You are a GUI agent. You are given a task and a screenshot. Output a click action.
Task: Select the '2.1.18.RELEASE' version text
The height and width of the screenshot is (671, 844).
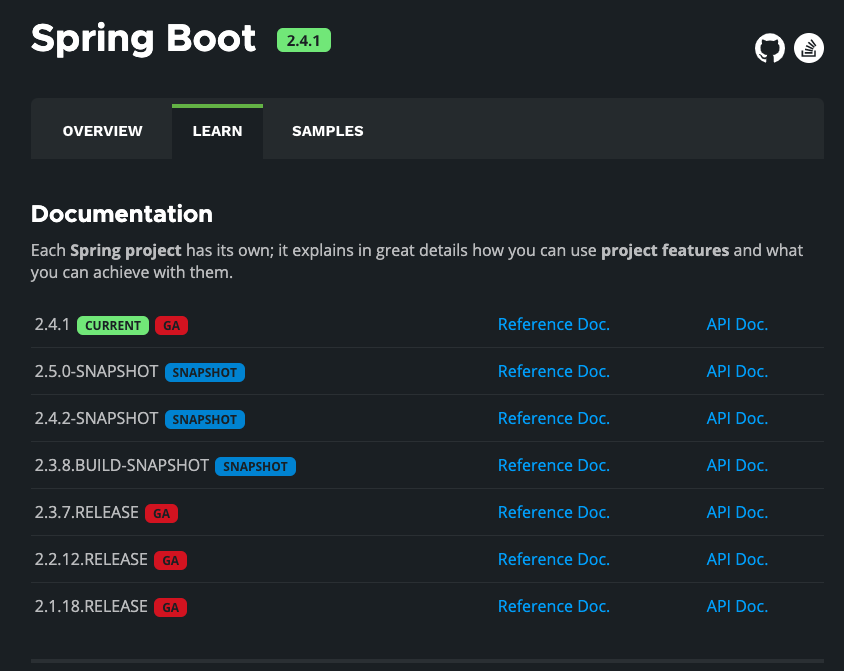point(91,606)
